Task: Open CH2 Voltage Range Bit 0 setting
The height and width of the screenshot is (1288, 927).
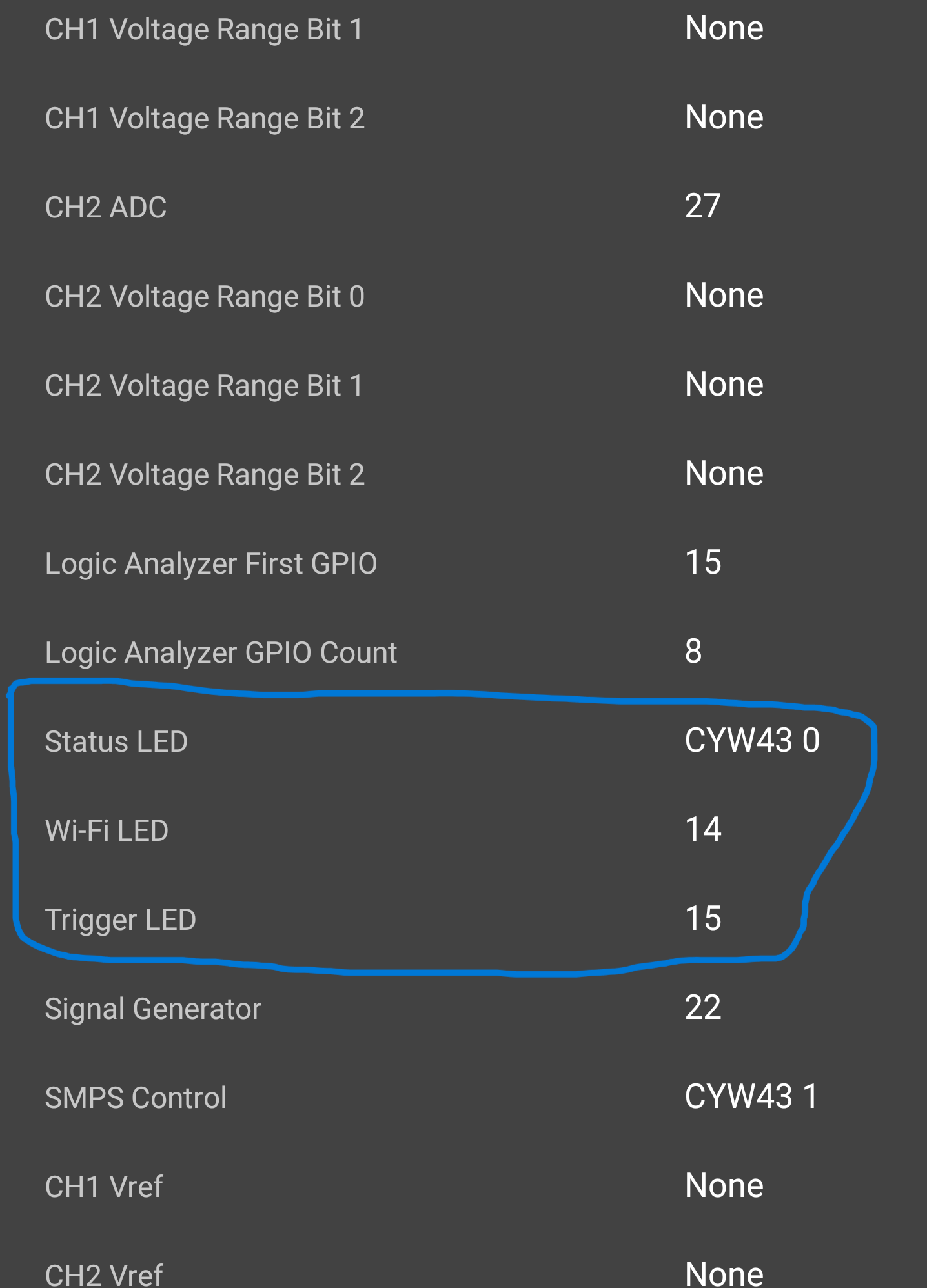Action: tap(463, 296)
